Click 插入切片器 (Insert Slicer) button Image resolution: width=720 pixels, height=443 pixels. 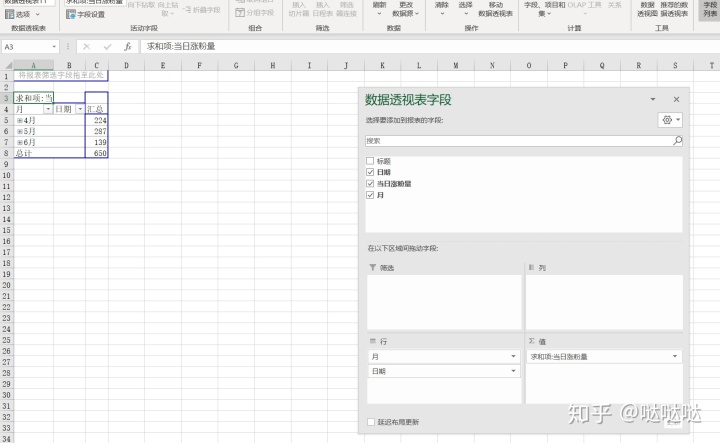pyautogui.click(x=298, y=9)
